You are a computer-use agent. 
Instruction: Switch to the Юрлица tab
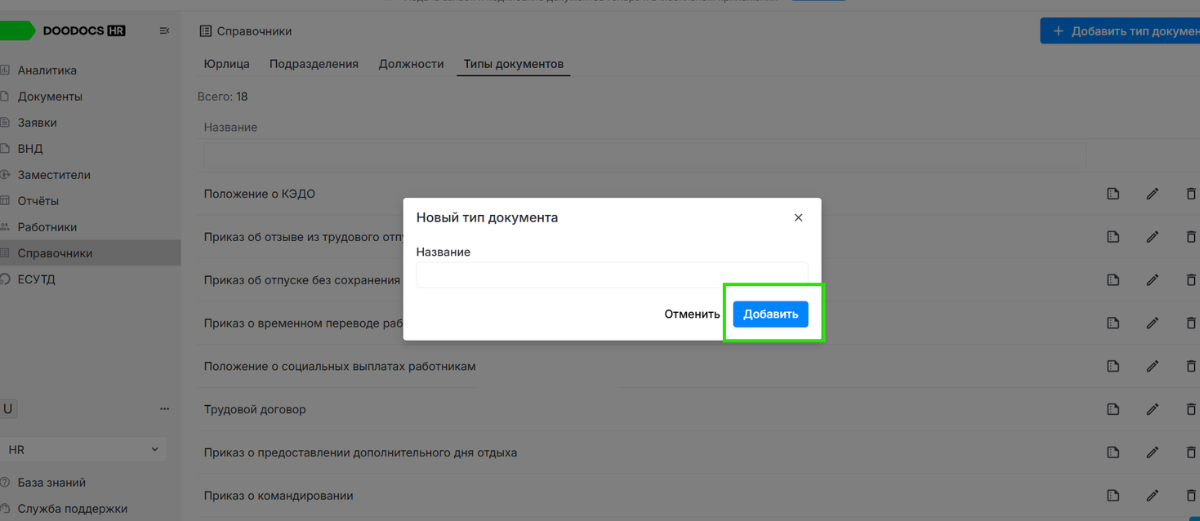click(226, 64)
